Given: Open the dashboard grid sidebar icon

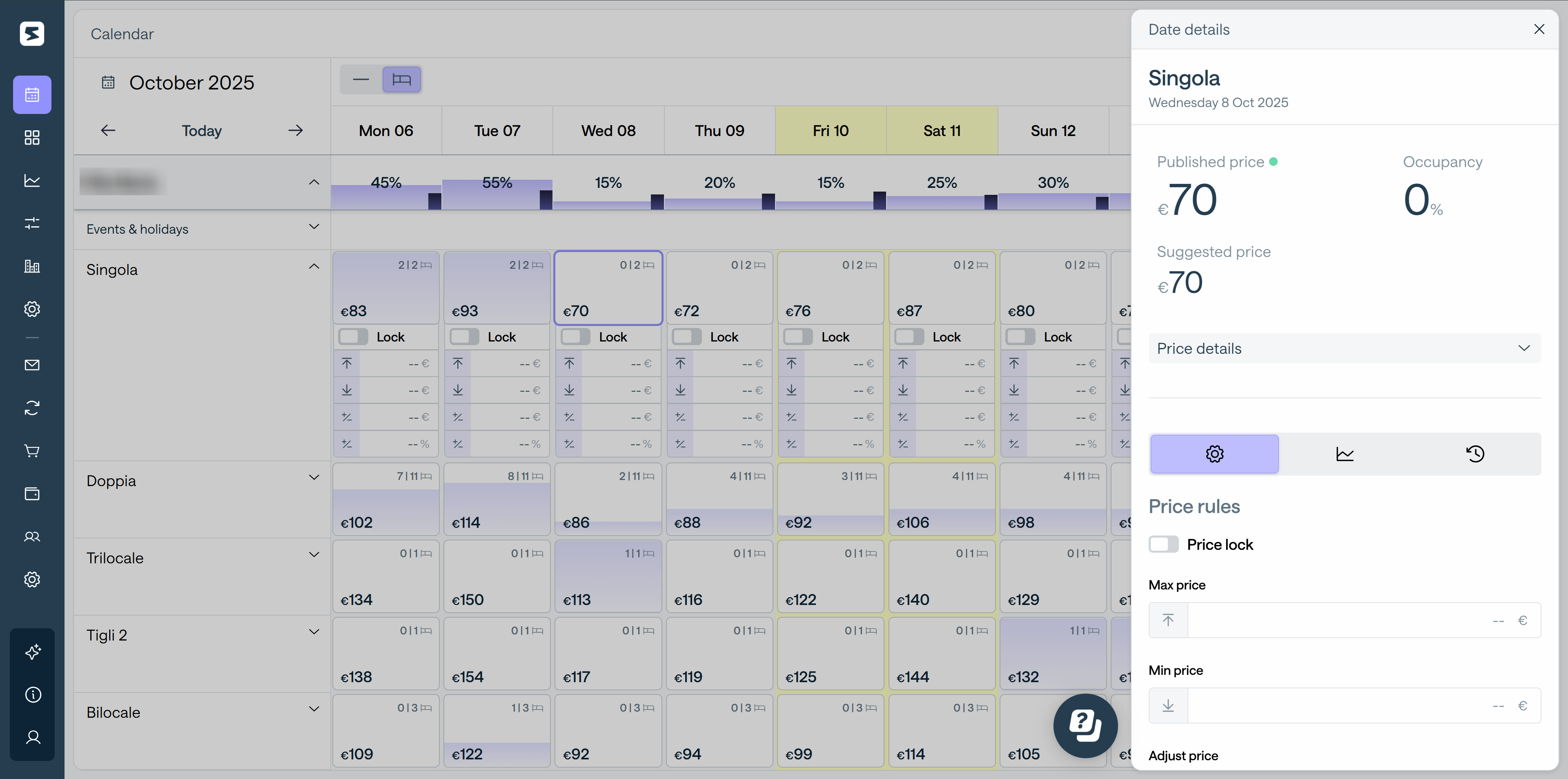Looking at the screenshot, I should point(32,138).
